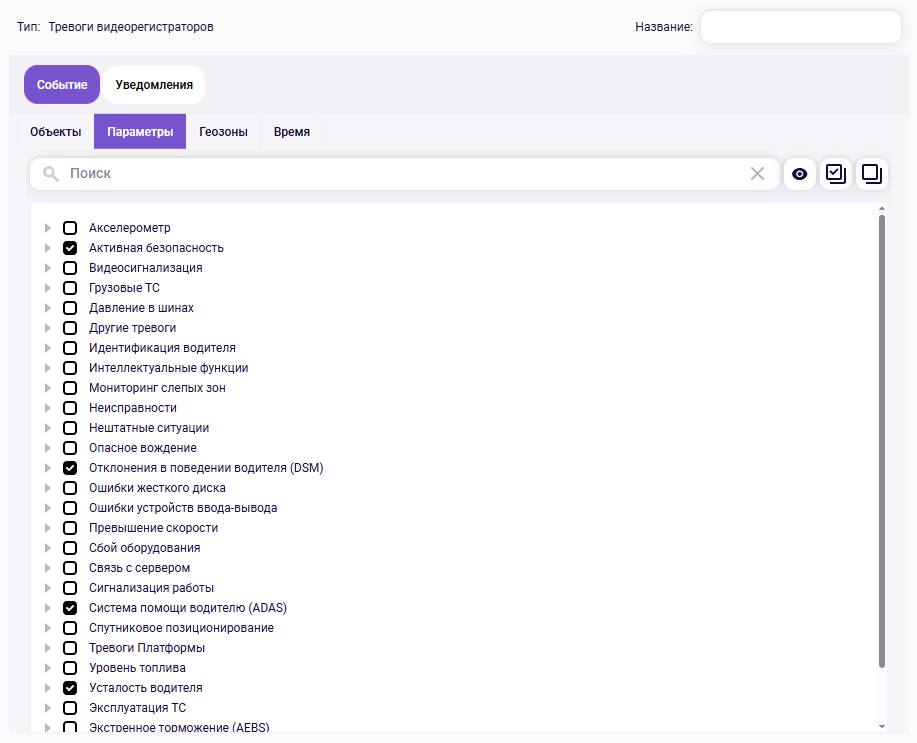Uncheck the Активная безопасность checkbox
The image size is (917, 743).
(70, 248)
